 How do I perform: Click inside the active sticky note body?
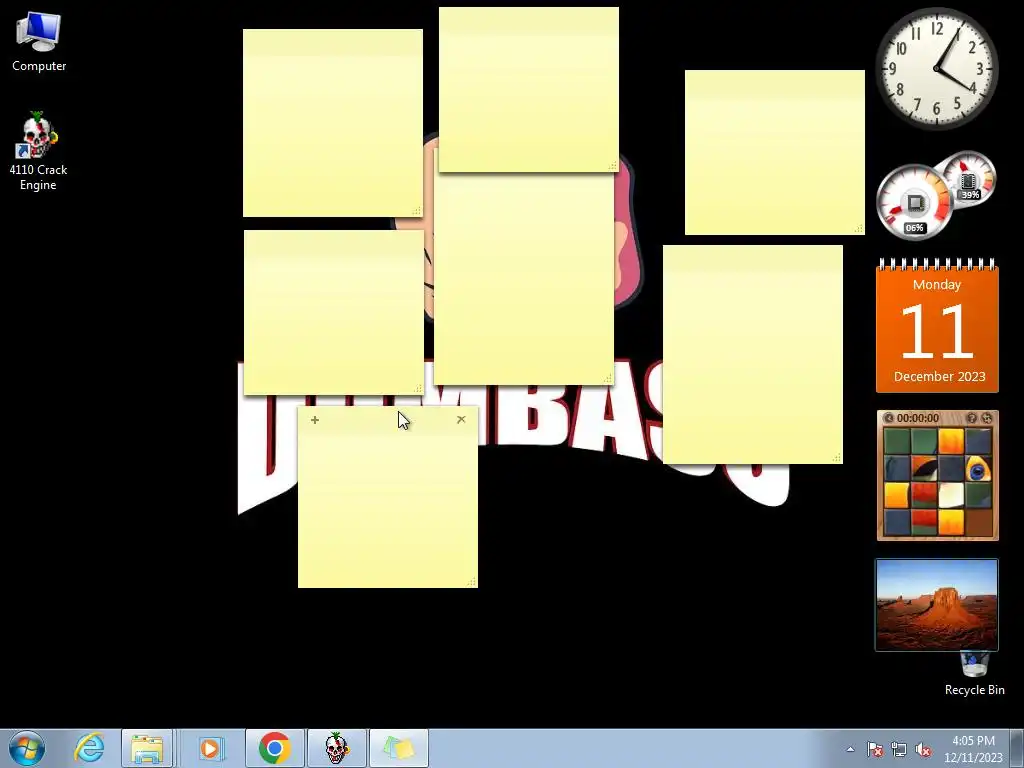[x=388, y=509]
